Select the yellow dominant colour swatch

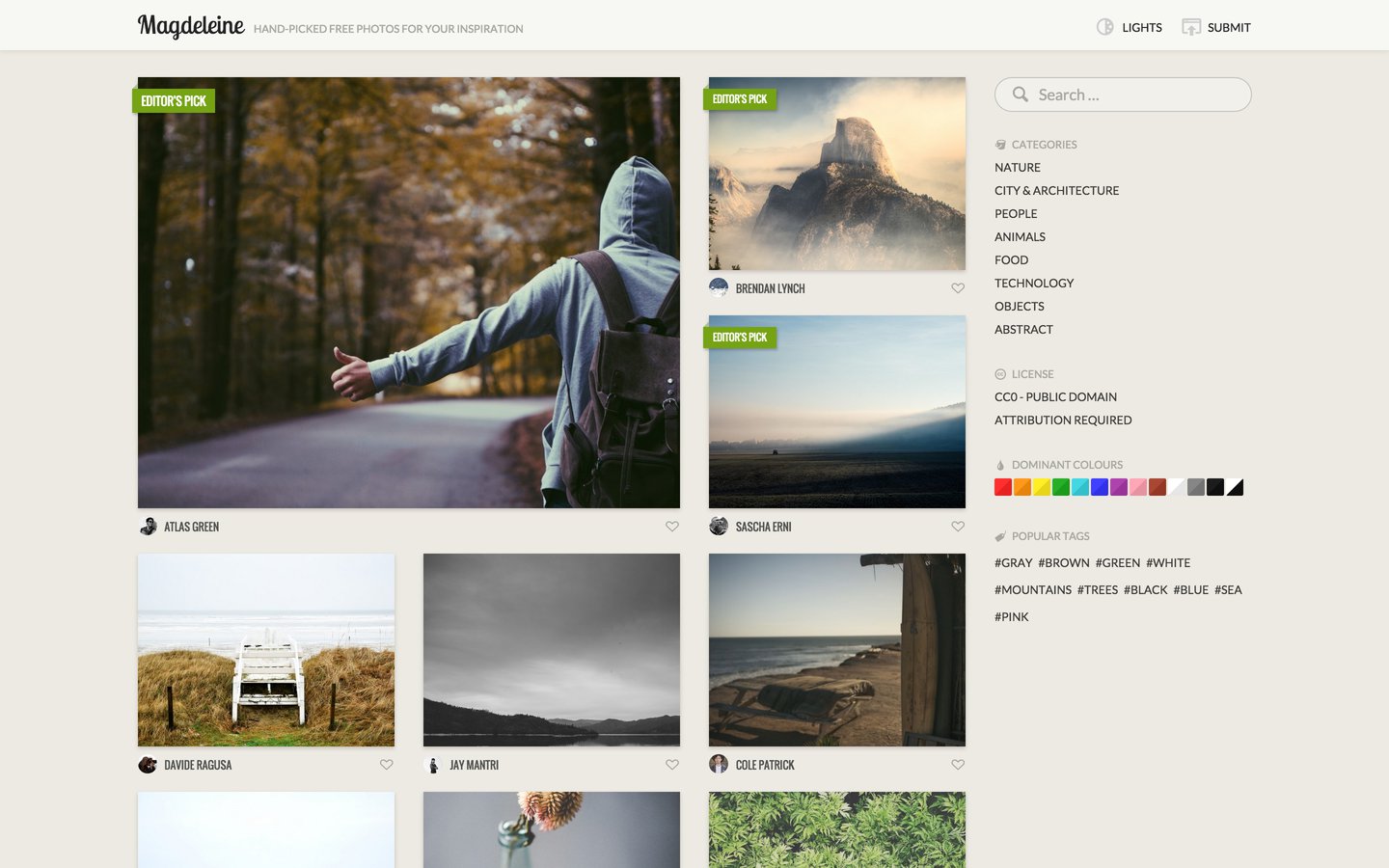click(x=1042, y=487)
